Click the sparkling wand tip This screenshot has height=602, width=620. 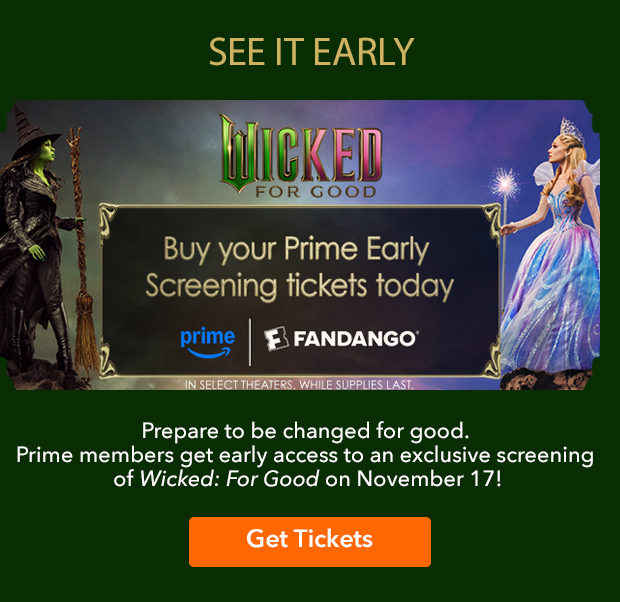(505, 183)
